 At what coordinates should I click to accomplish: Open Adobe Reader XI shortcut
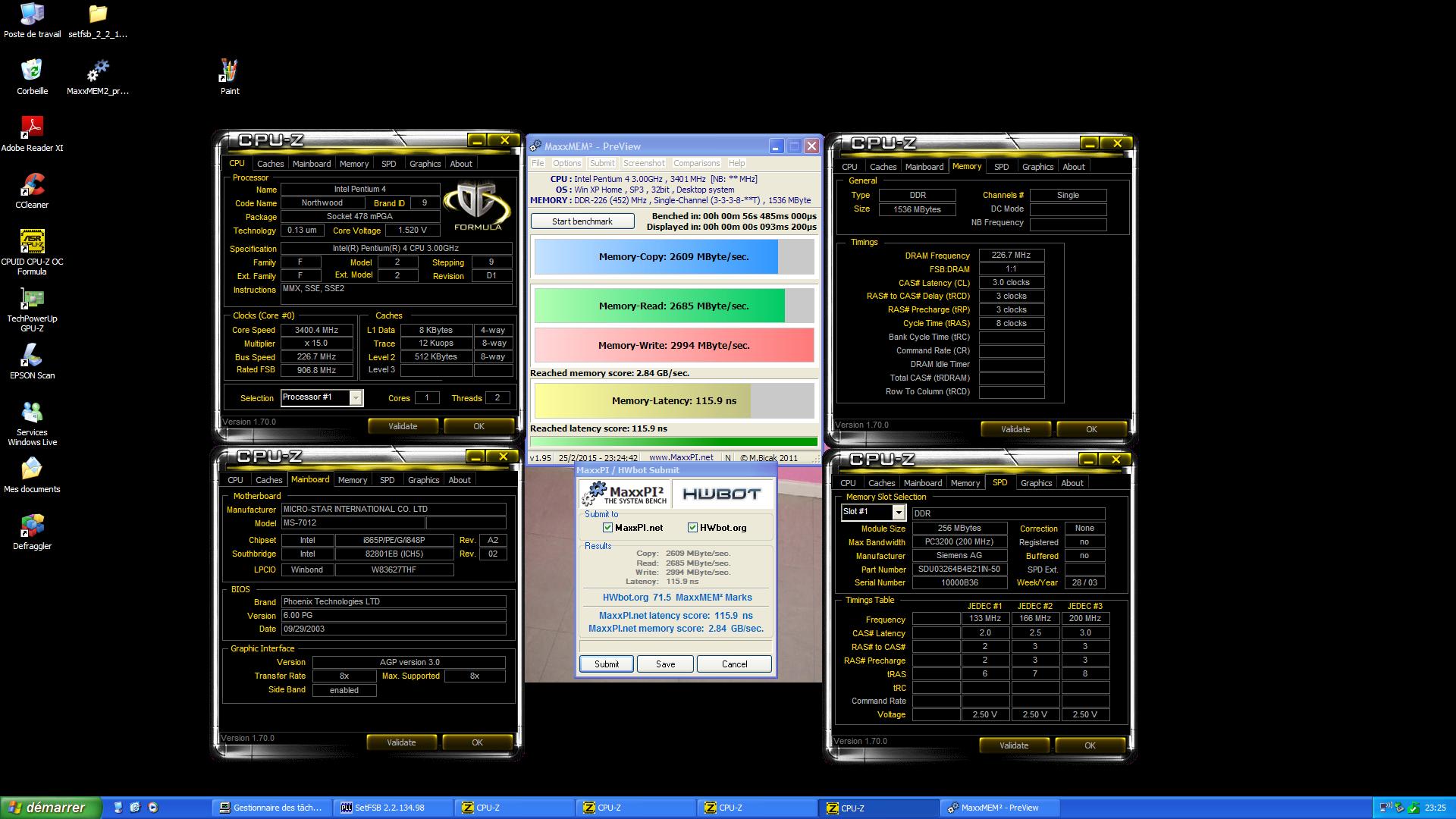pyautogui.click(x=32, y=133)
